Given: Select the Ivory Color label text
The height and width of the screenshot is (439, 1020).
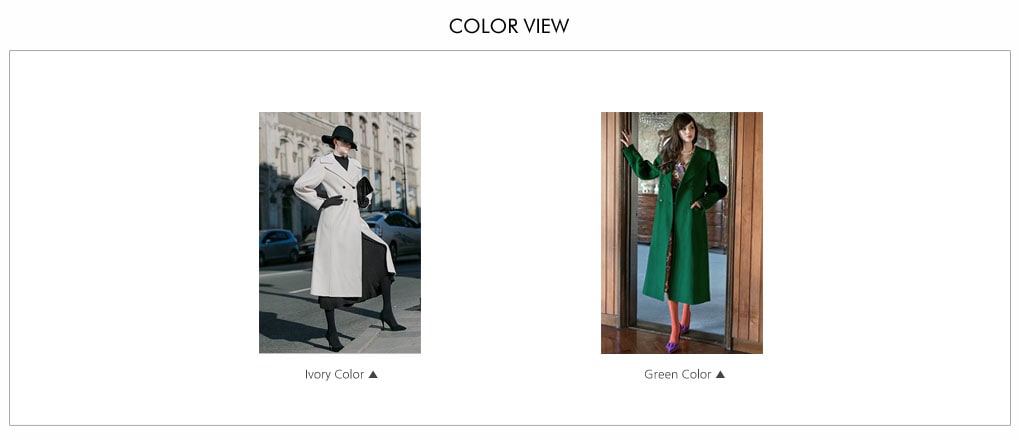Looking at the screenshot, I should pyautogui.click(x=334, y=375).
